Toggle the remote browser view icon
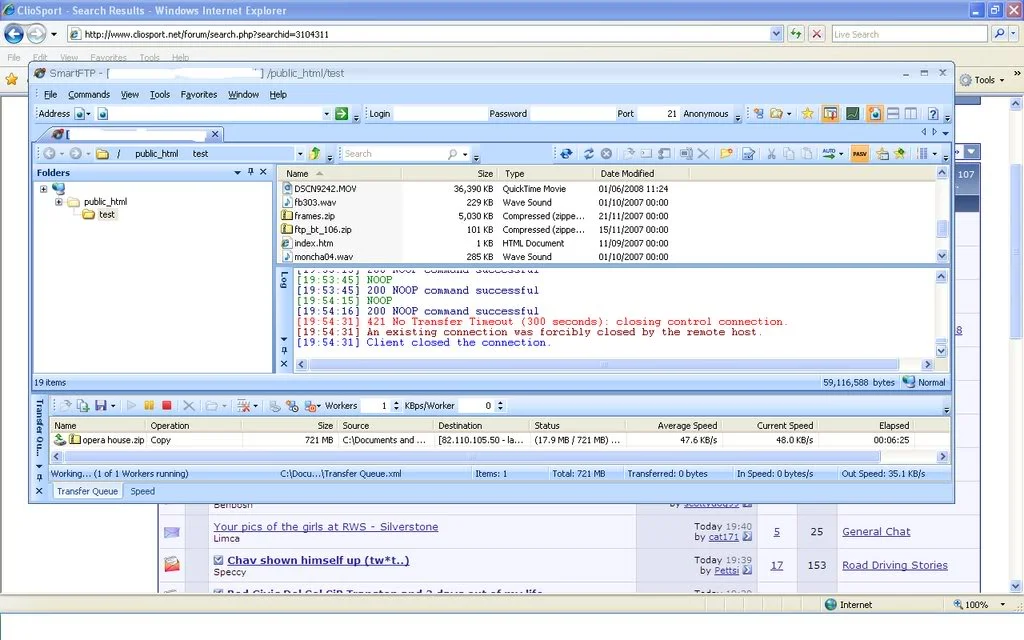The width and height of the screenshot is (1024, 640). [874, 114]
